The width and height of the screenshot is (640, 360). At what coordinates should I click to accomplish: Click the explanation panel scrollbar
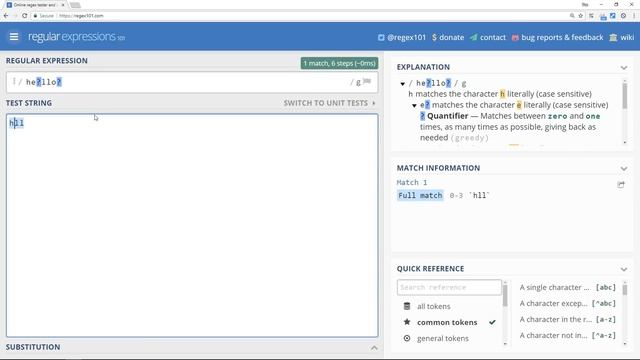pos(624,96)
